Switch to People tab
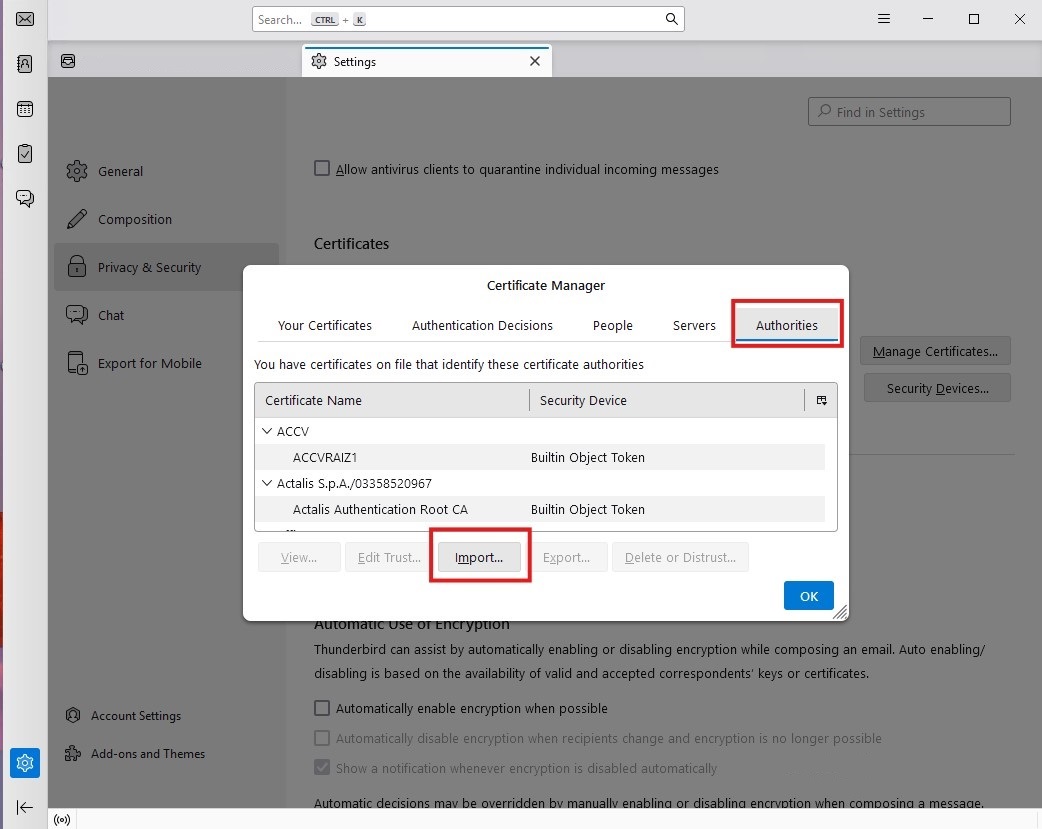This screenshot has height=829, width=1042. tap(612, 325)
